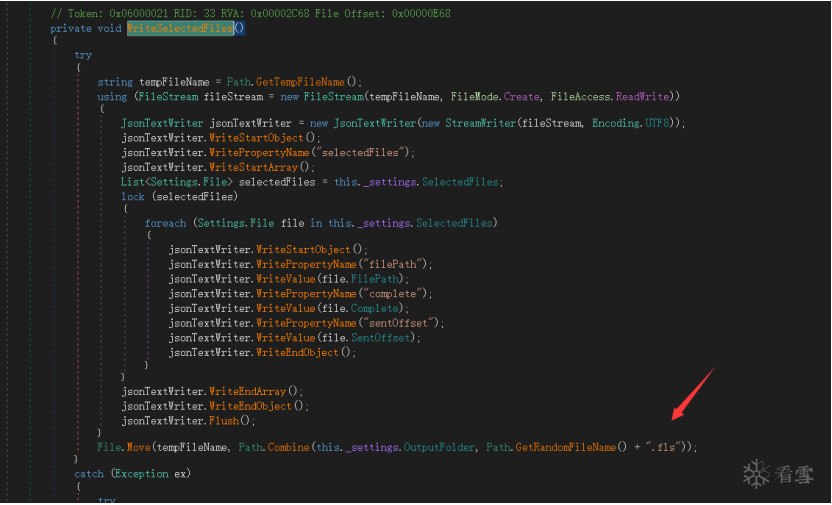Image resolution: width=832 pixels, height=505 pixels.
Task: Click the FileAccess enum reference
Action: [x=580, y=97]
